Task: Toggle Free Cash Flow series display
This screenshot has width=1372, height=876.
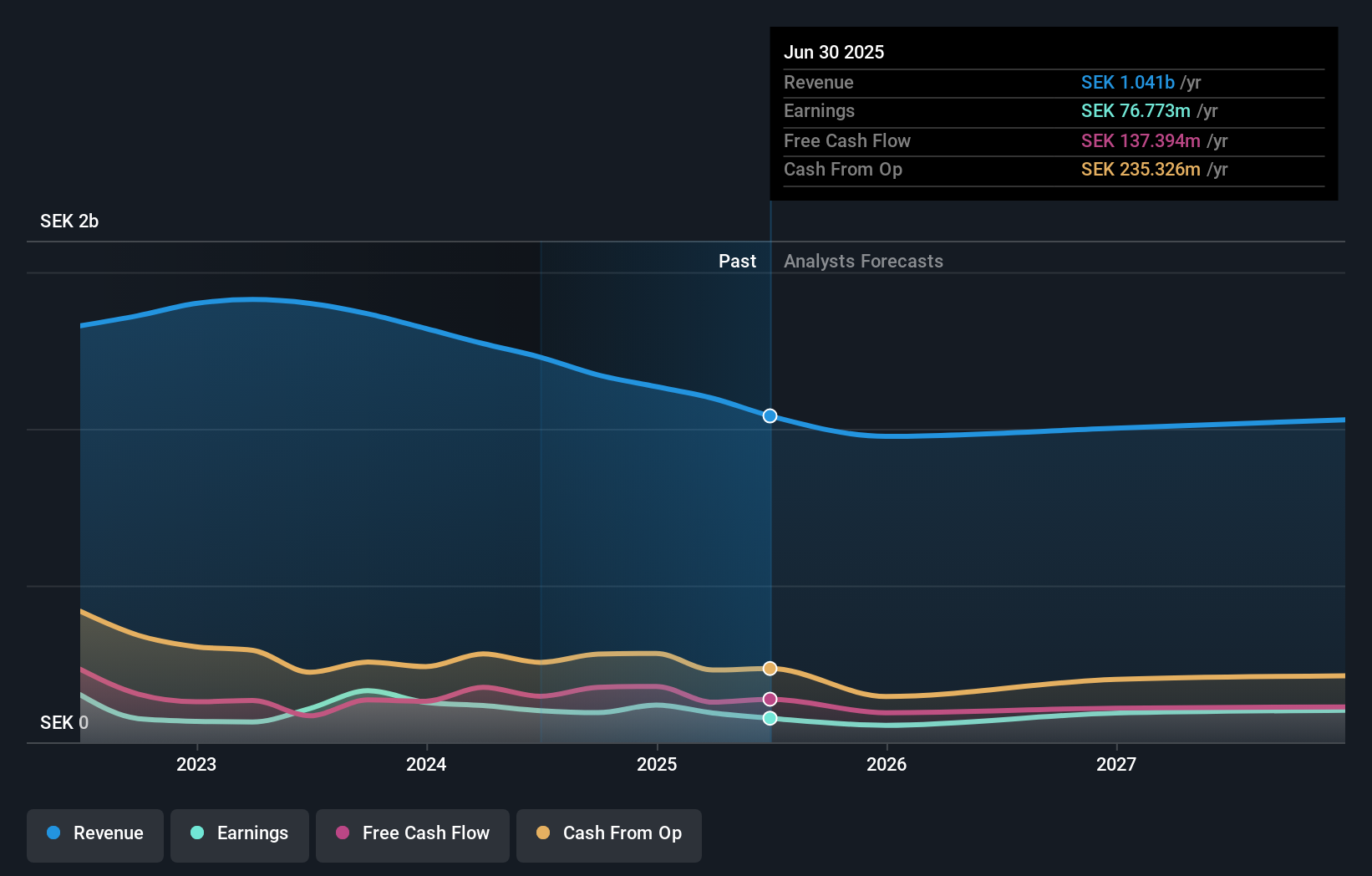Action: 413,834
